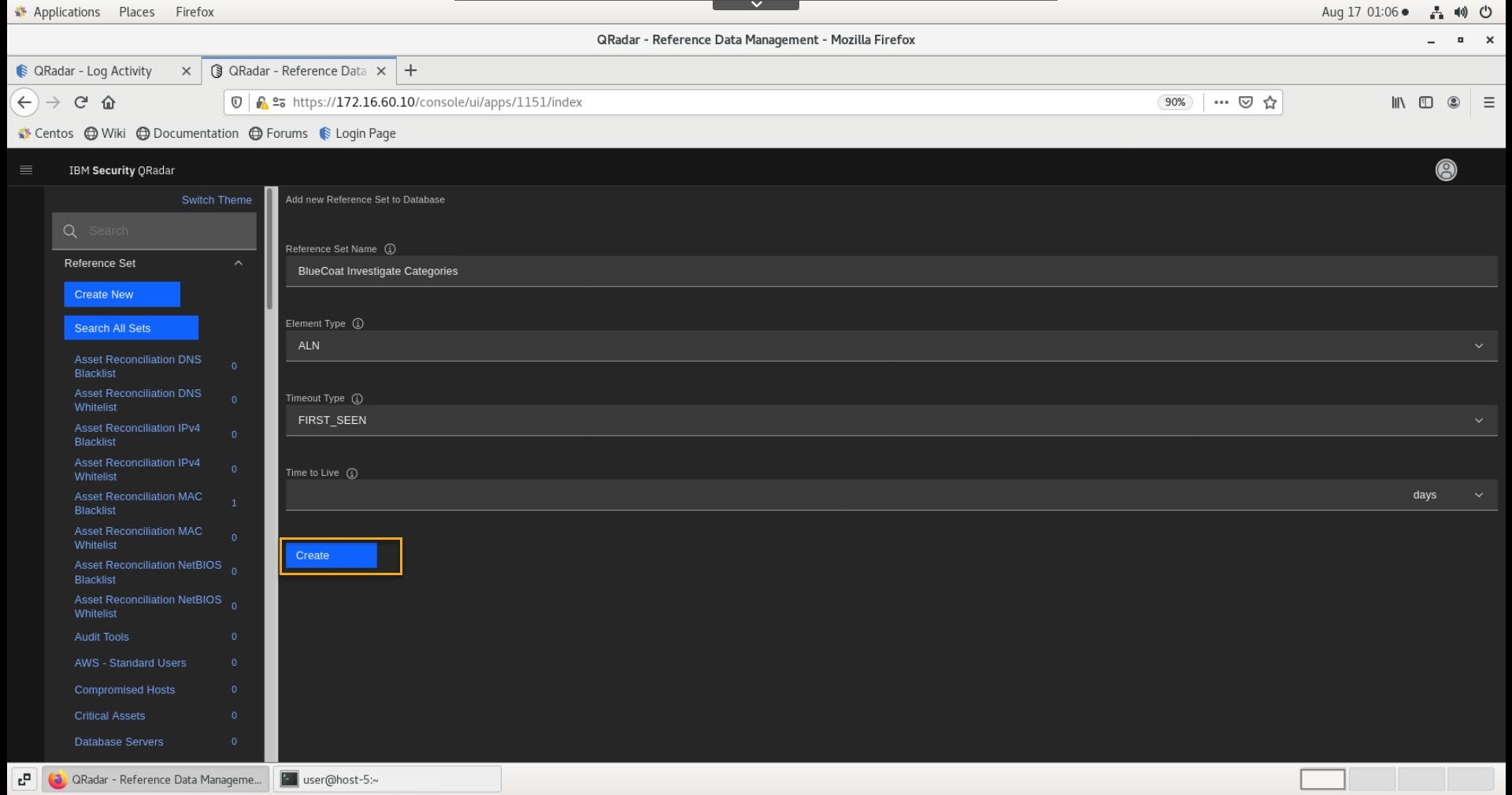Reload the page with the refresh icon

coord(80,102)
